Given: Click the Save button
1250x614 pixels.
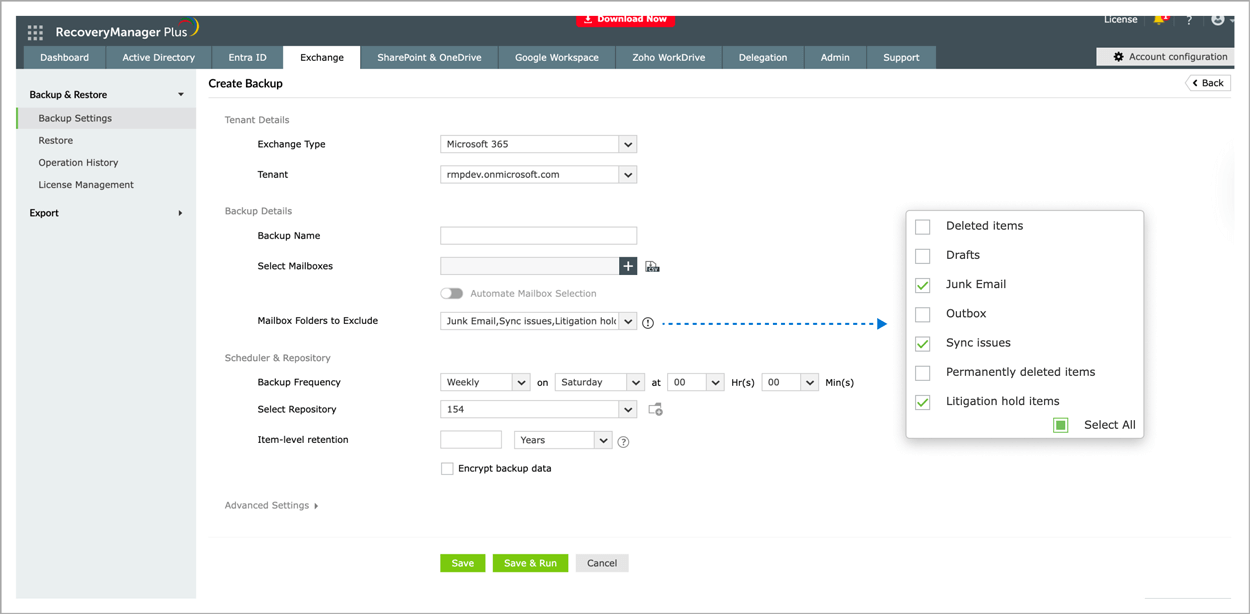Looking at the screenshot, I should coord(463,563).
